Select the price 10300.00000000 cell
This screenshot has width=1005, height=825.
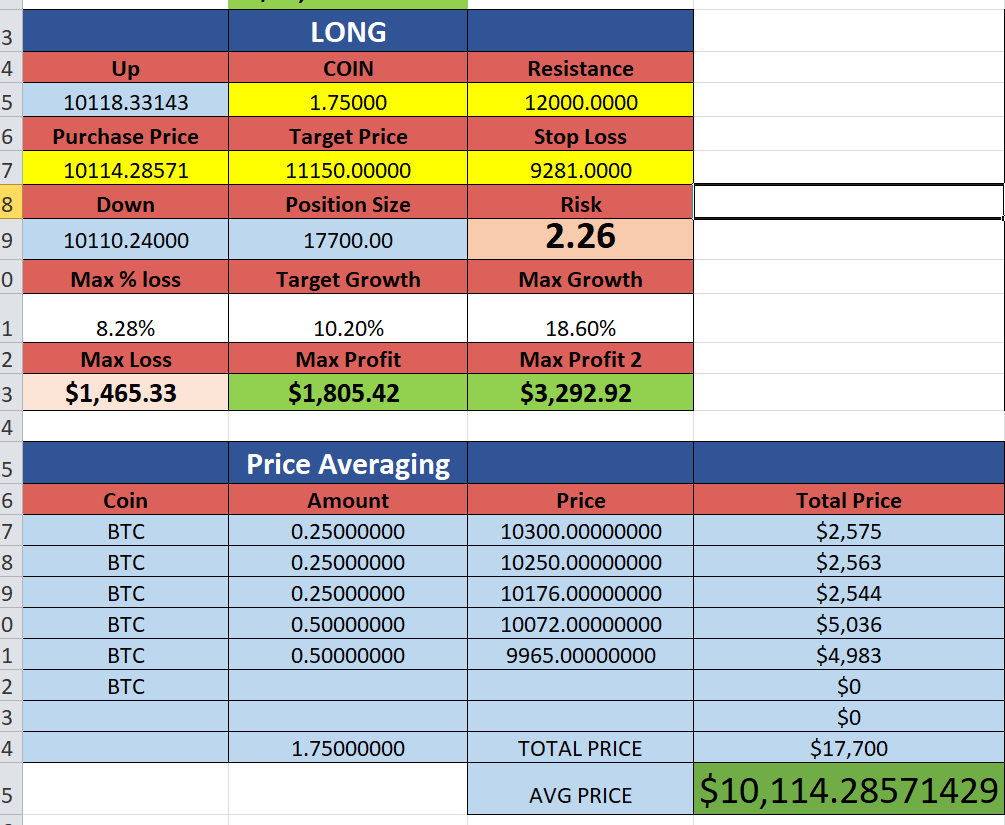[x=581, y=530]
